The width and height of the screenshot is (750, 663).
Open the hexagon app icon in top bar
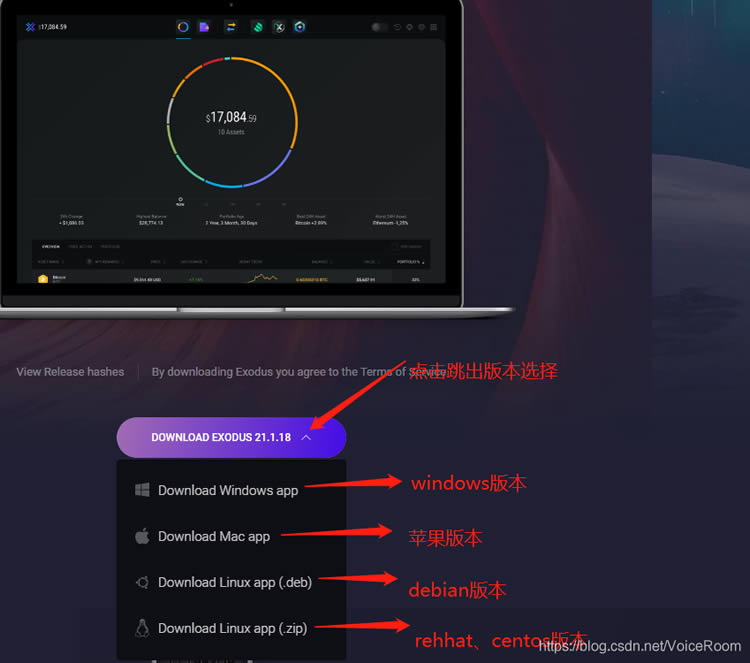pyautogui.click(x=299, y=27)
